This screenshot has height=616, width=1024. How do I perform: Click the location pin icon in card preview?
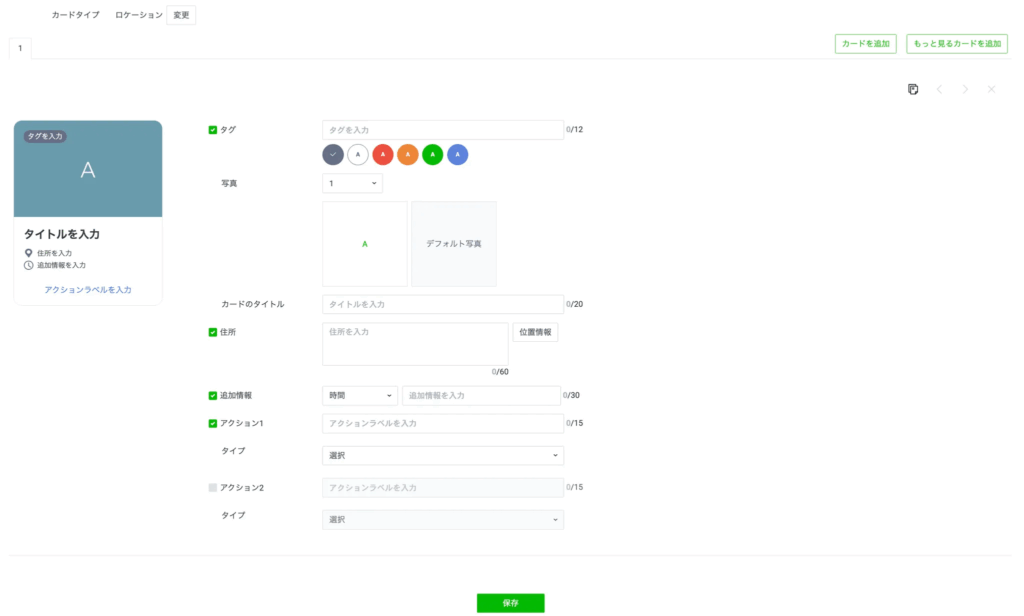pyautogui.click(x=29, y=253)
